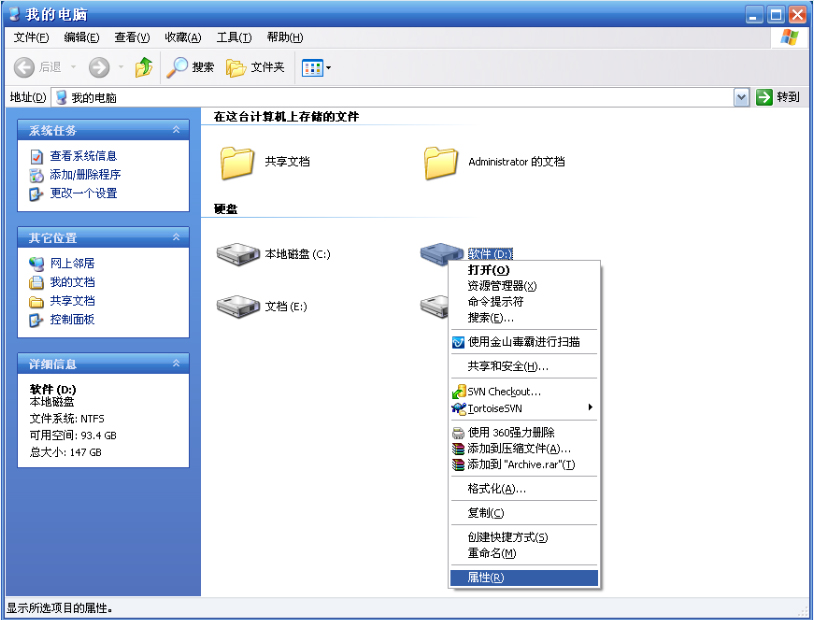Click 查看系统信息 link

83,156
